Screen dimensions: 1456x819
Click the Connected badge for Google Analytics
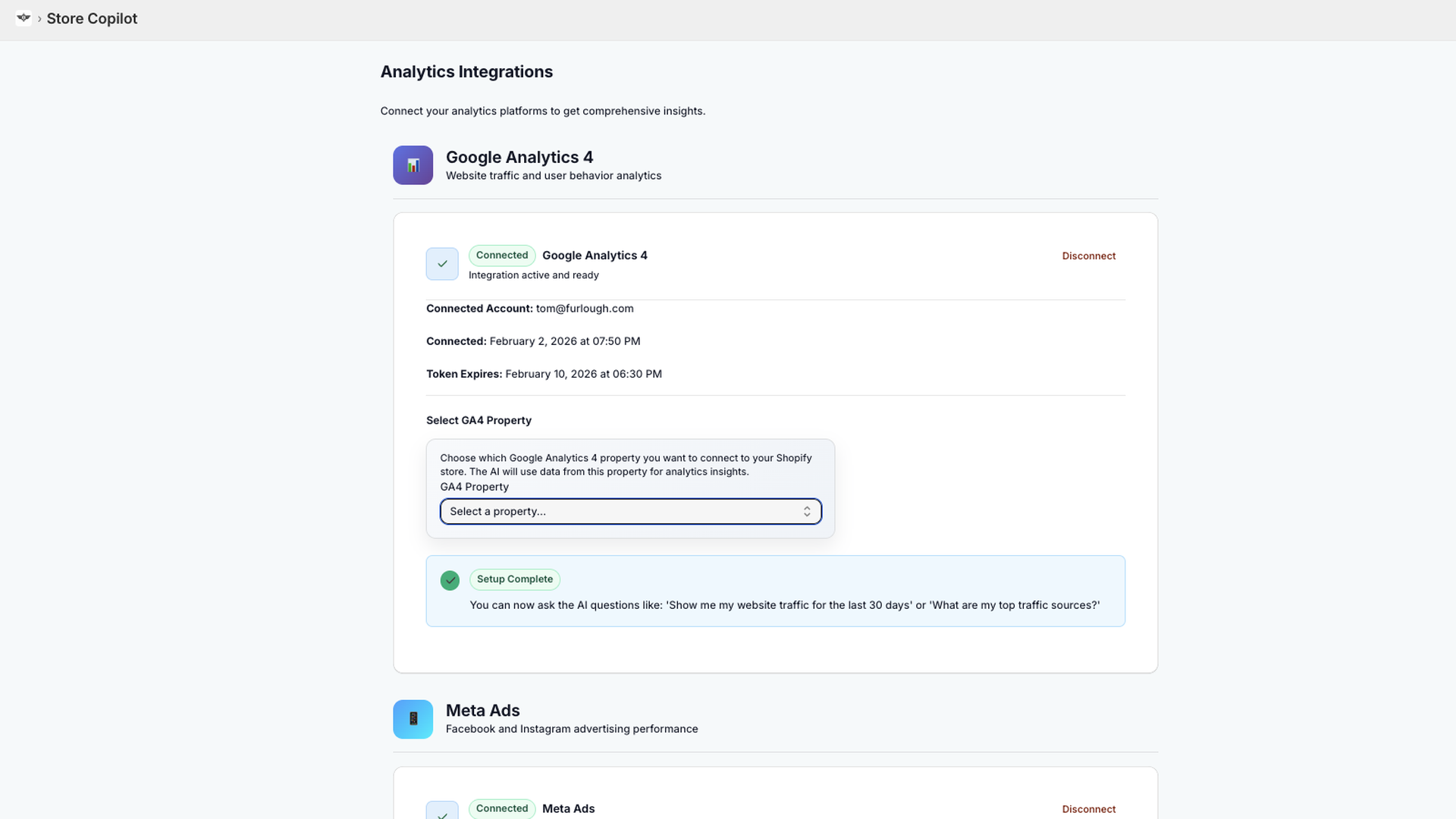pyautogui.click(x=501, y=256)
